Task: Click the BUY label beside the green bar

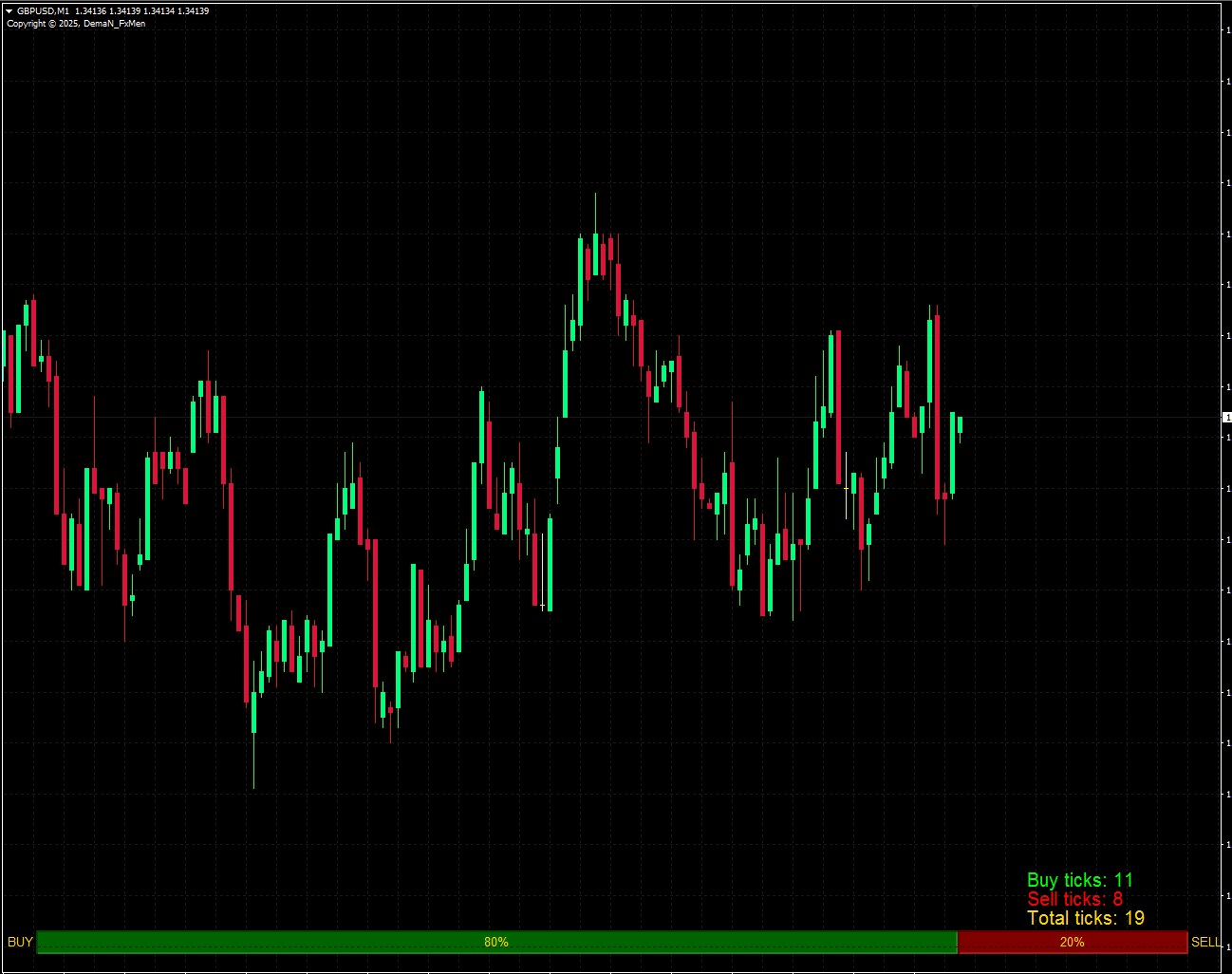Action: pos(20,943)
